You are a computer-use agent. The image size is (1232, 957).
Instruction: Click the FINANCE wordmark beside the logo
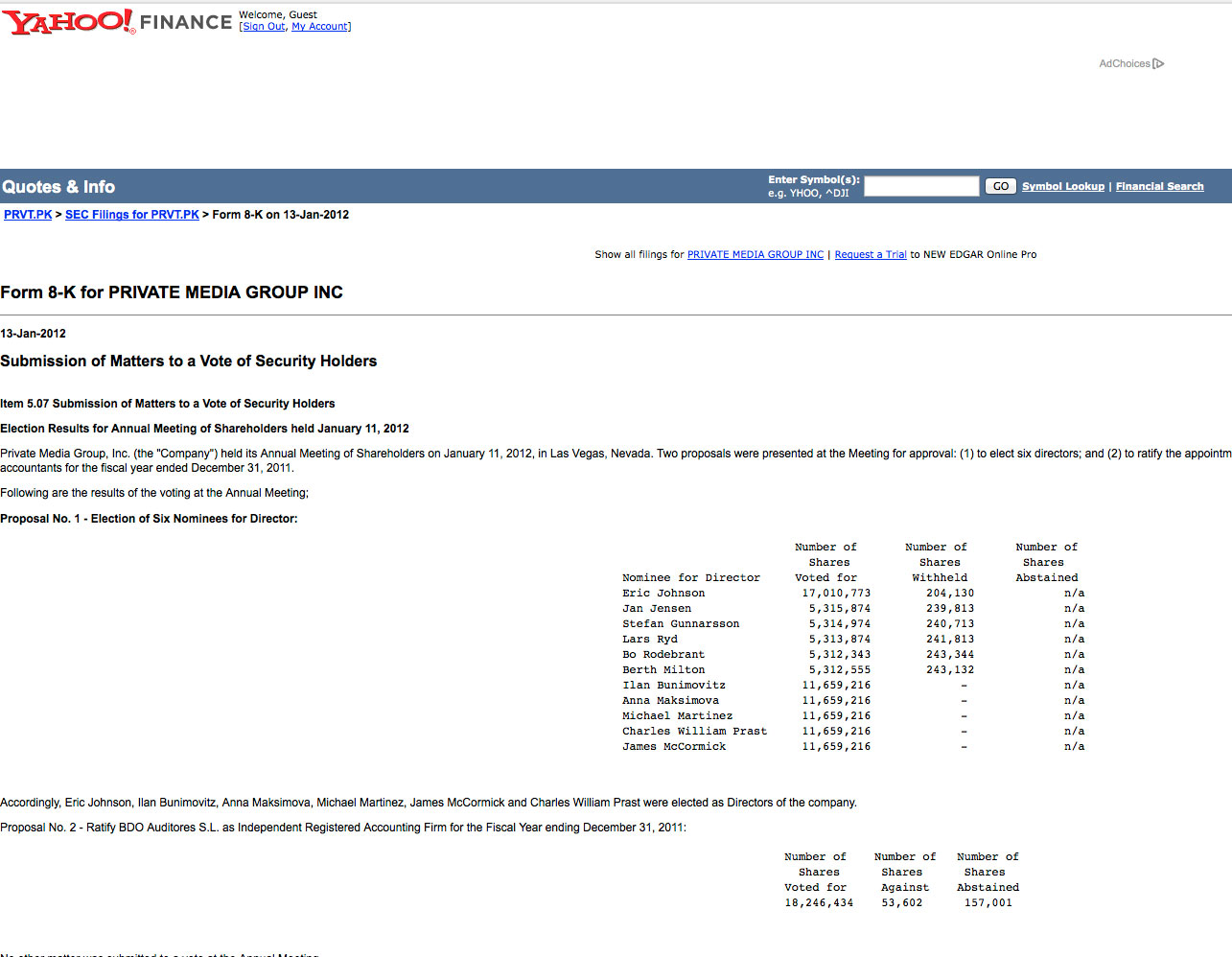(185, 22)
